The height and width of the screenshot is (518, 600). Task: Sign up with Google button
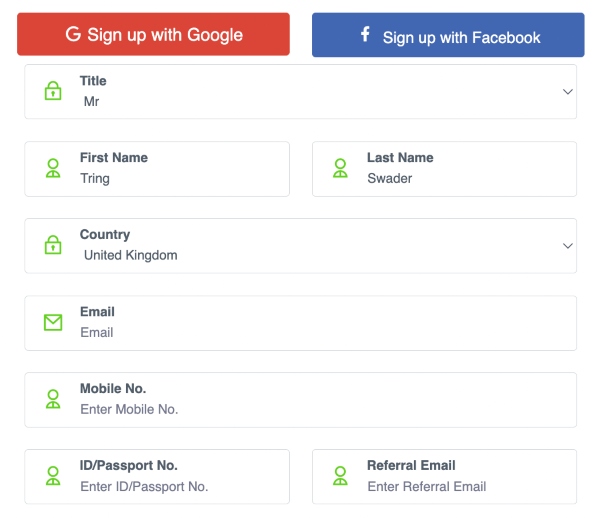coord(153,34)
